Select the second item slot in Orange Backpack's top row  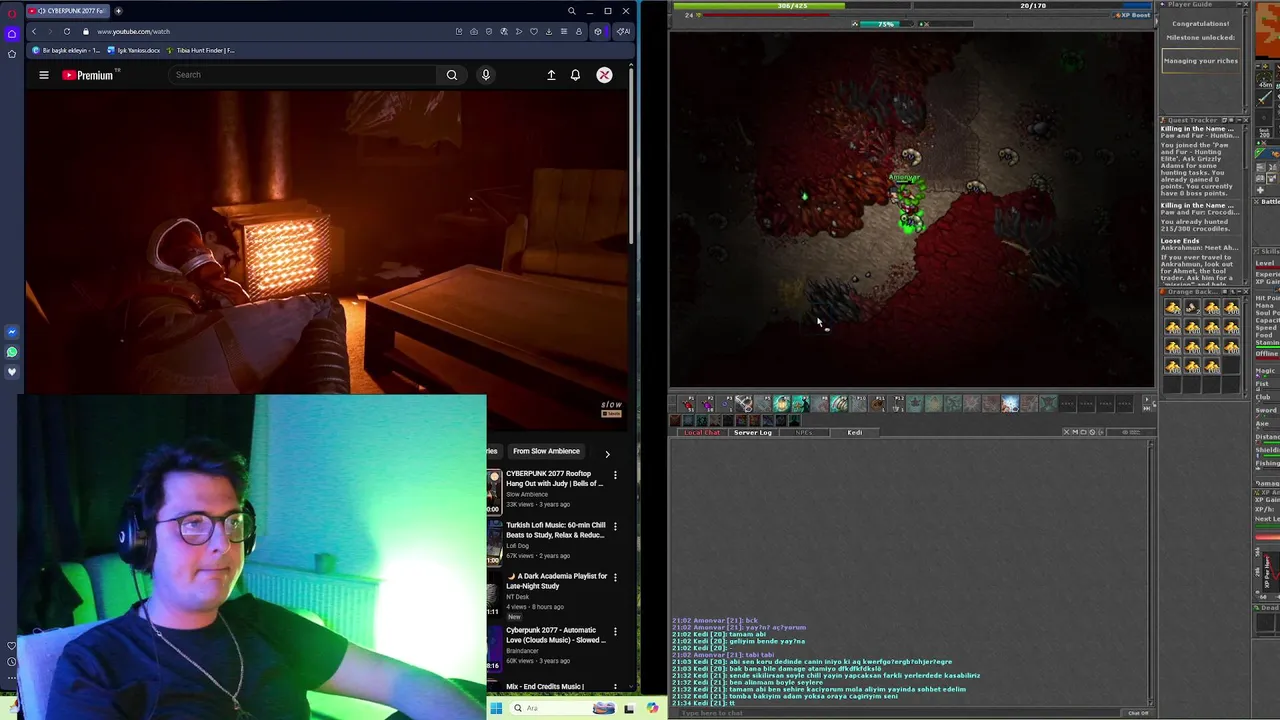[x=1192, y=308]
